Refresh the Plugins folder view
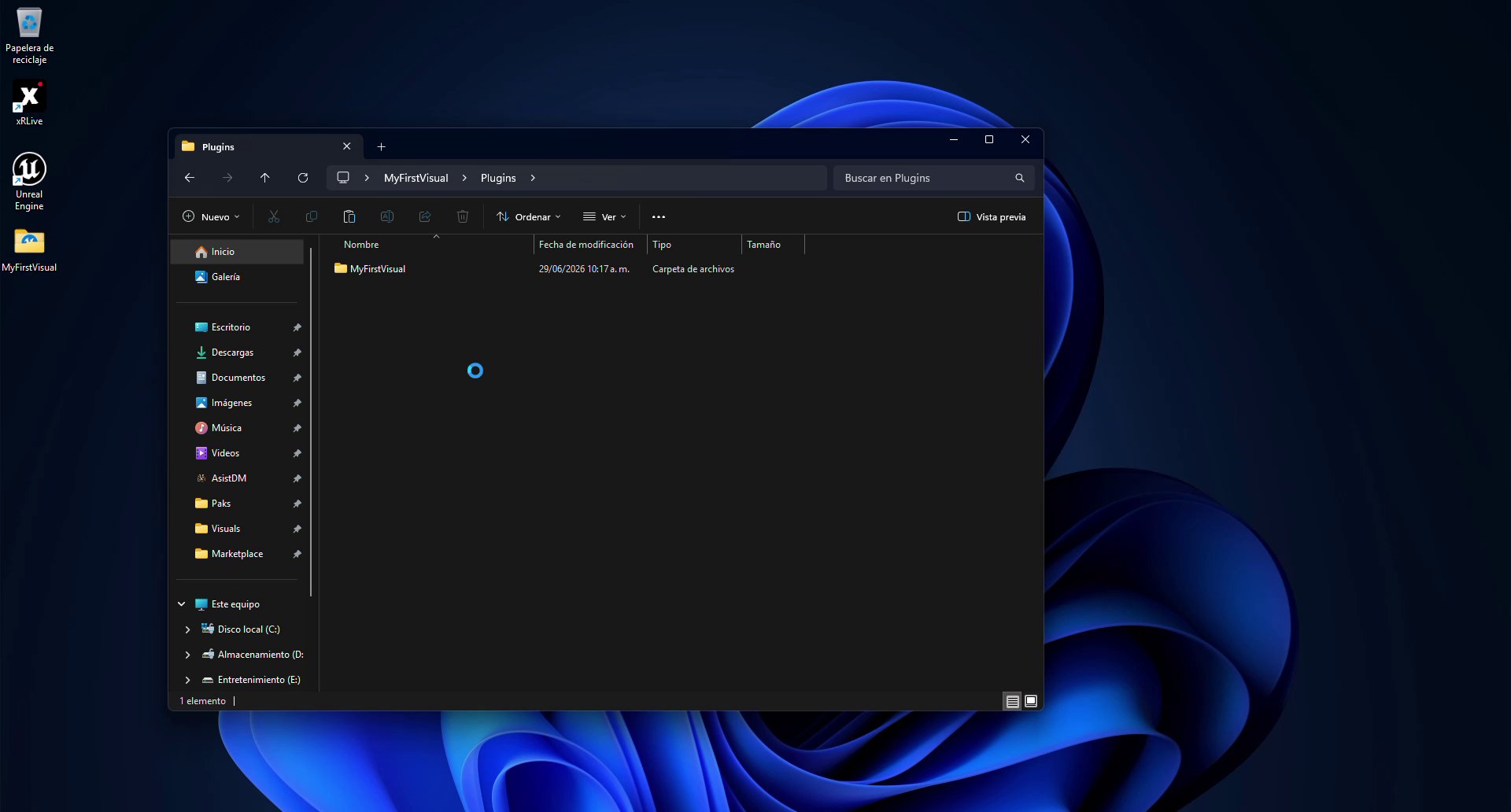The height and width of the screenshot is (812, 1511). 303,178
